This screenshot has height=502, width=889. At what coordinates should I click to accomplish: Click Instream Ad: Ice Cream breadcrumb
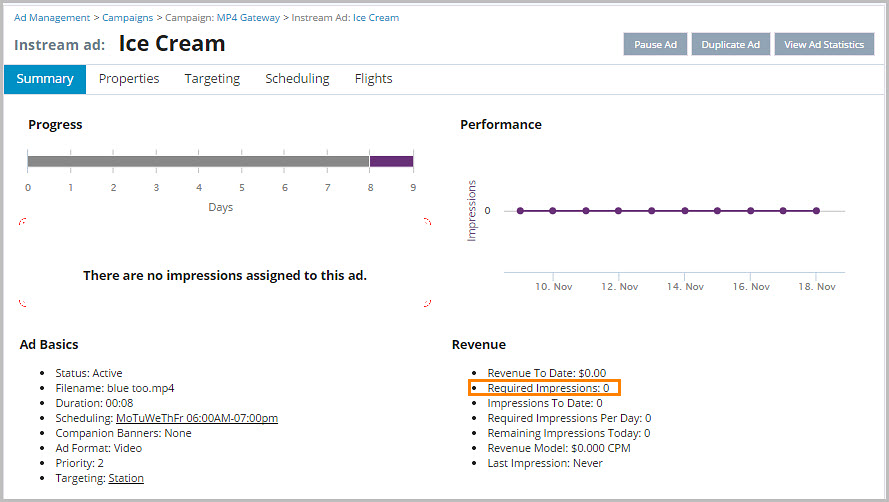pos(345,18)
